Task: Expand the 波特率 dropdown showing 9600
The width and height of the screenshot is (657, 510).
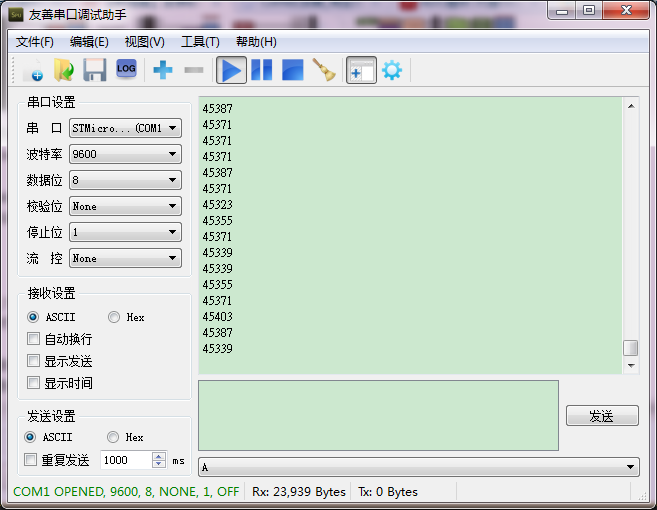Action: pos(125,154)
